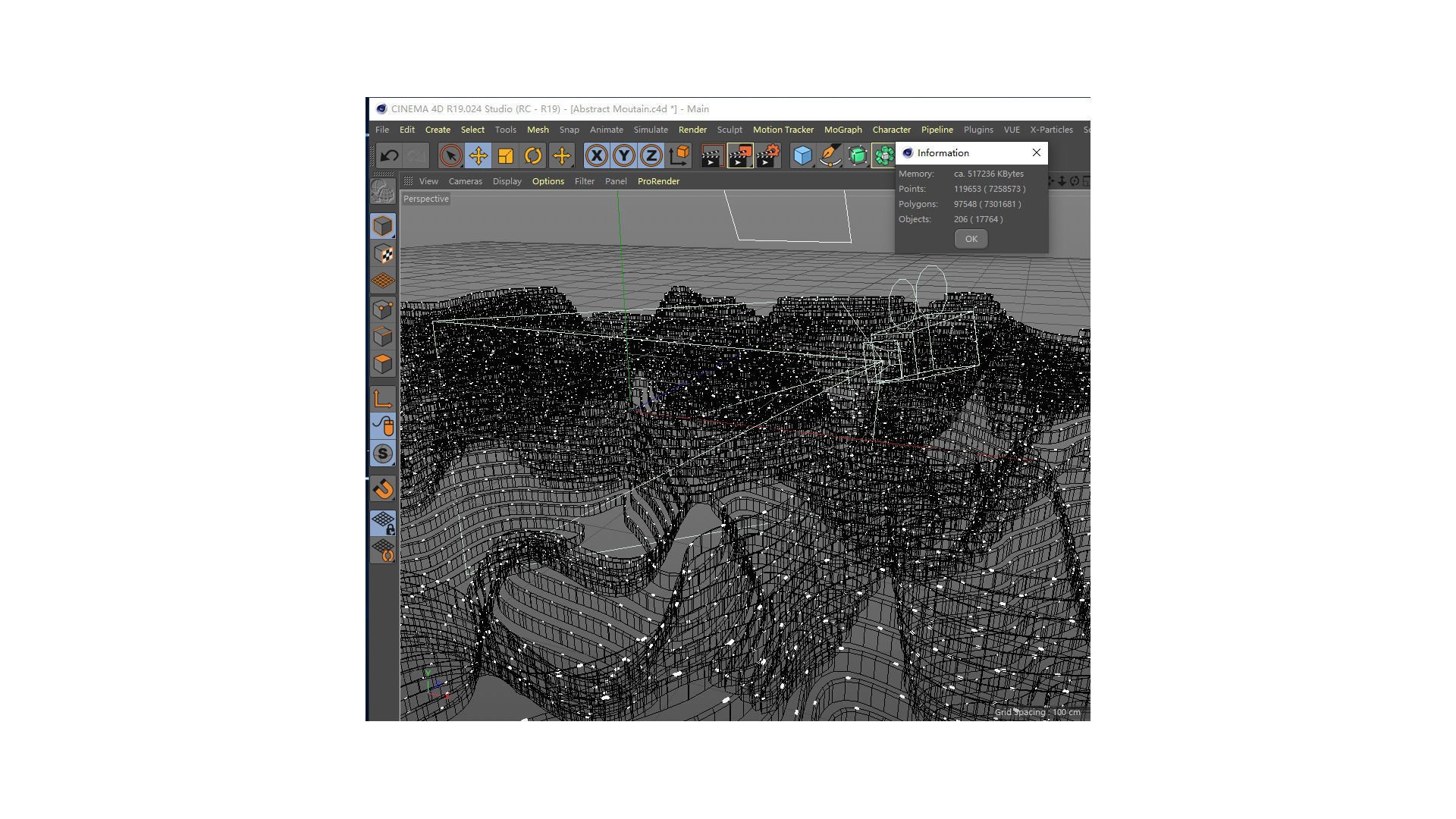
Task: Select the Workplane mode orange grid
Action: (x=383, y=281)
